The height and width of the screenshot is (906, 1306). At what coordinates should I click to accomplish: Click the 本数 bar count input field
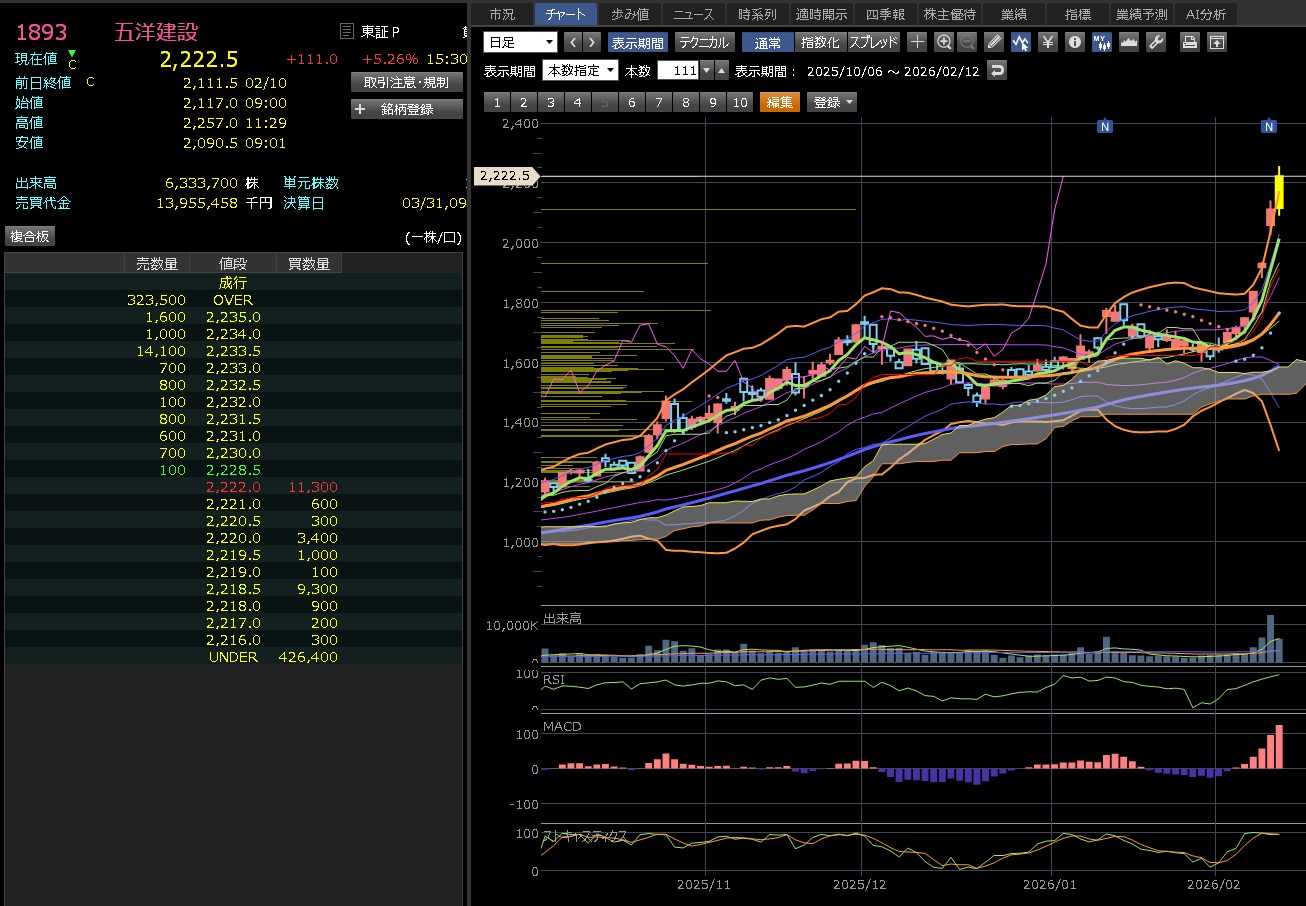677,71
